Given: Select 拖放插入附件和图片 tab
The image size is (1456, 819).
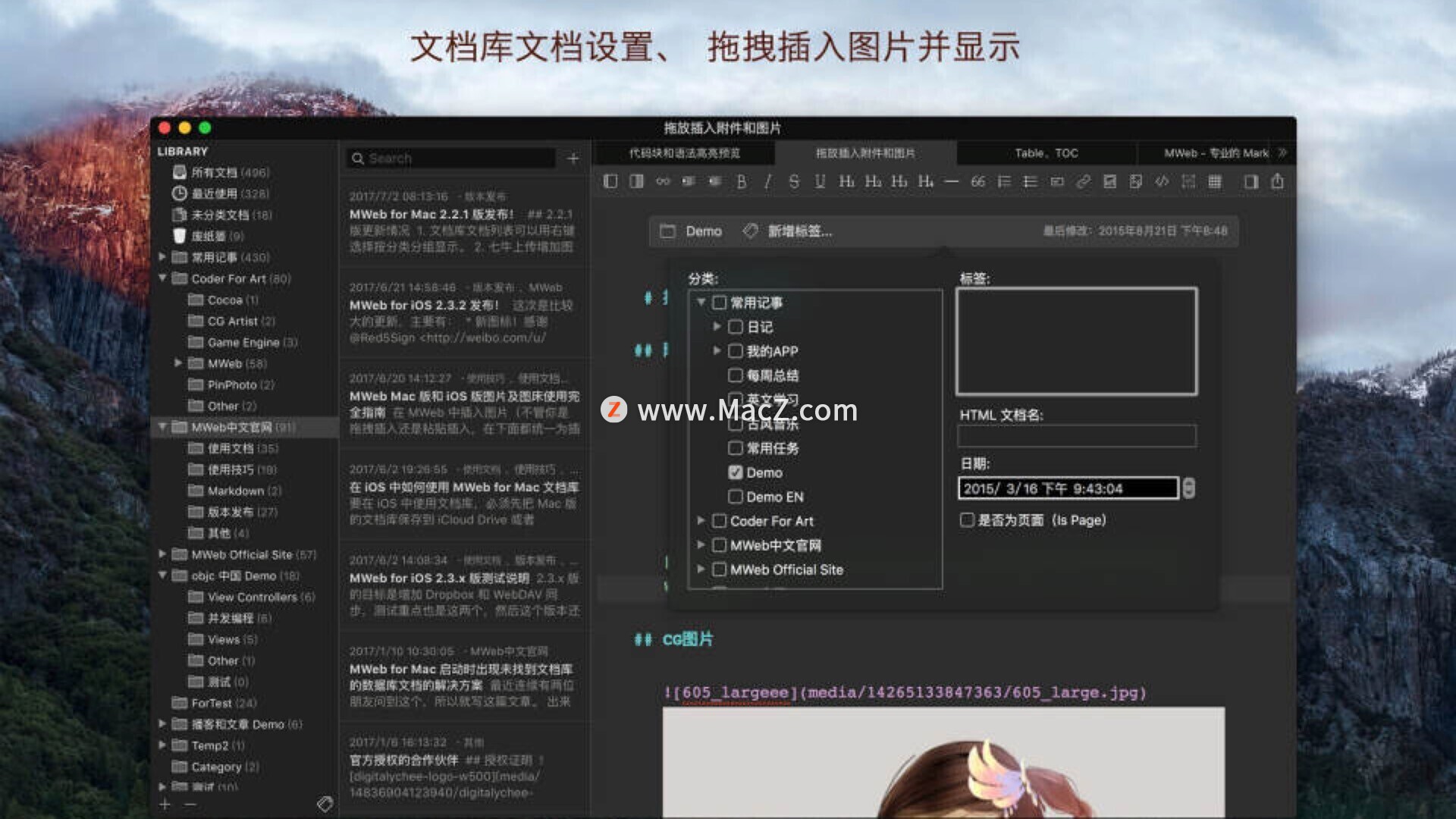Looking at the screenshot, I should (x=865, y=153).
